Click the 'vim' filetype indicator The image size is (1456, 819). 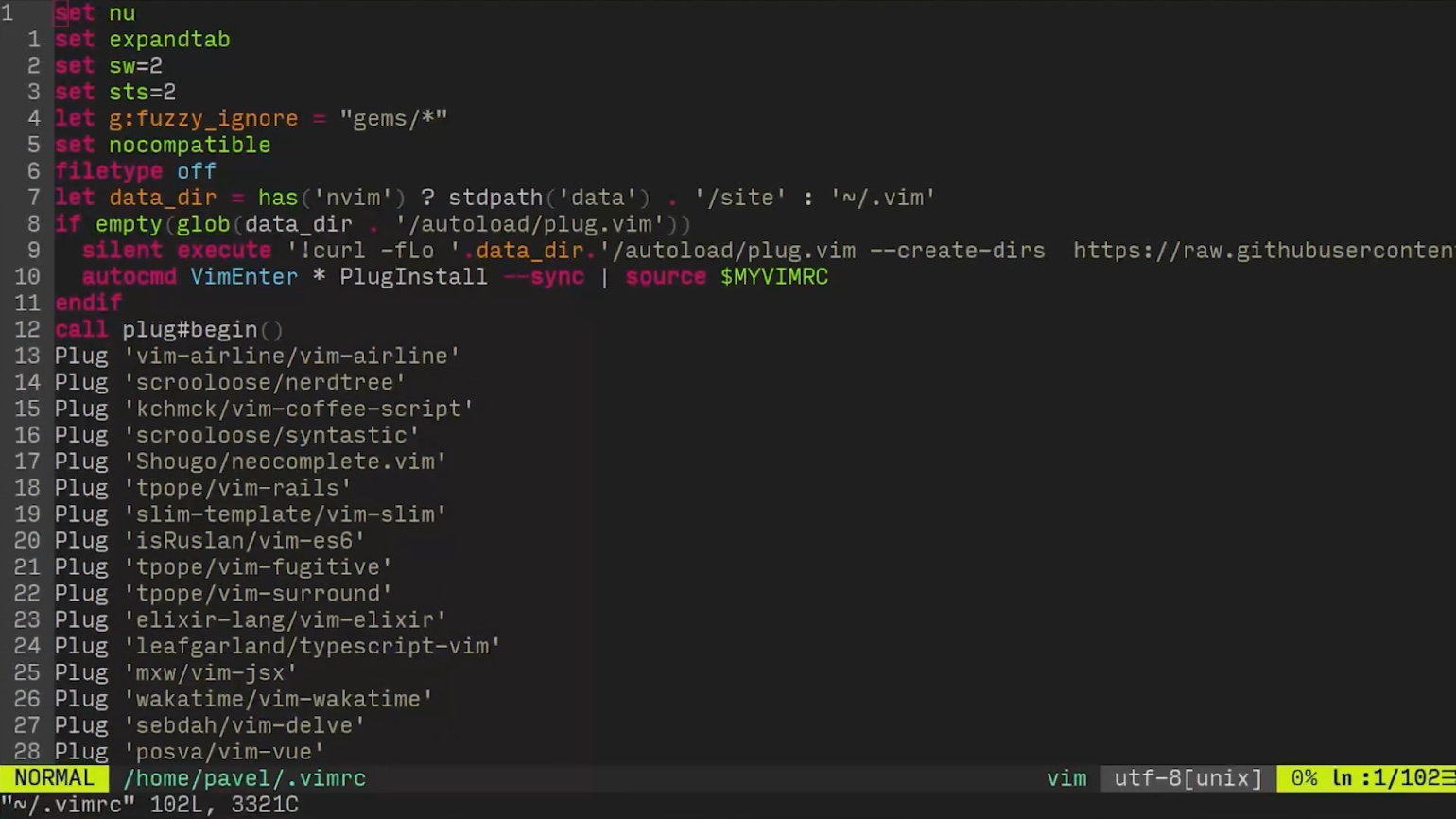coord(1066,779)
